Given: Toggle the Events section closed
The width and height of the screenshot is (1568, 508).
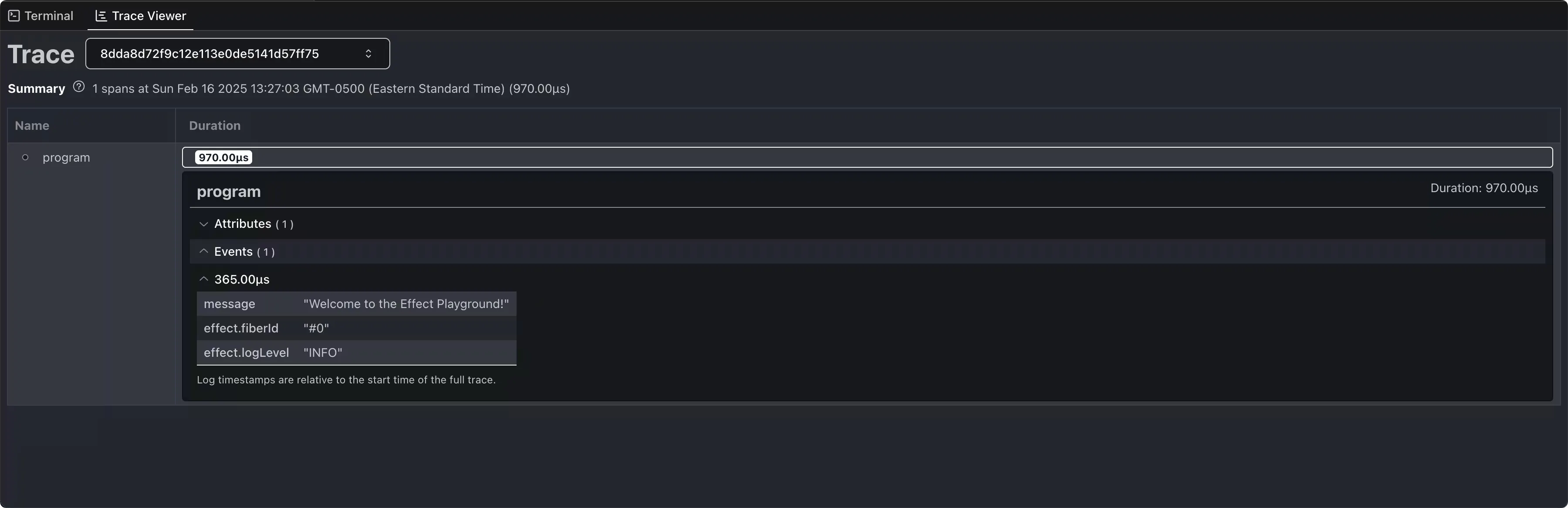Looking at the screenshot, I should click(x=204, y=251).
